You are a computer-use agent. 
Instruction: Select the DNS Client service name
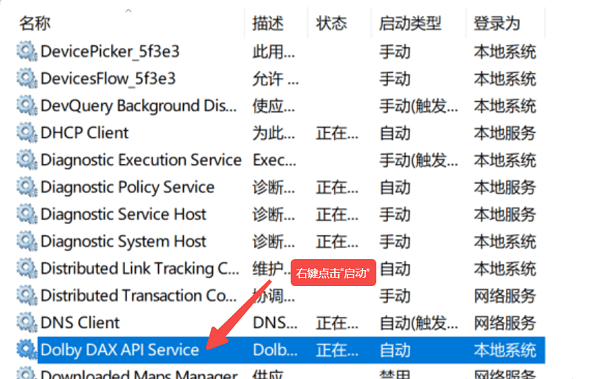pyautogui.click(x=80, y=323)
